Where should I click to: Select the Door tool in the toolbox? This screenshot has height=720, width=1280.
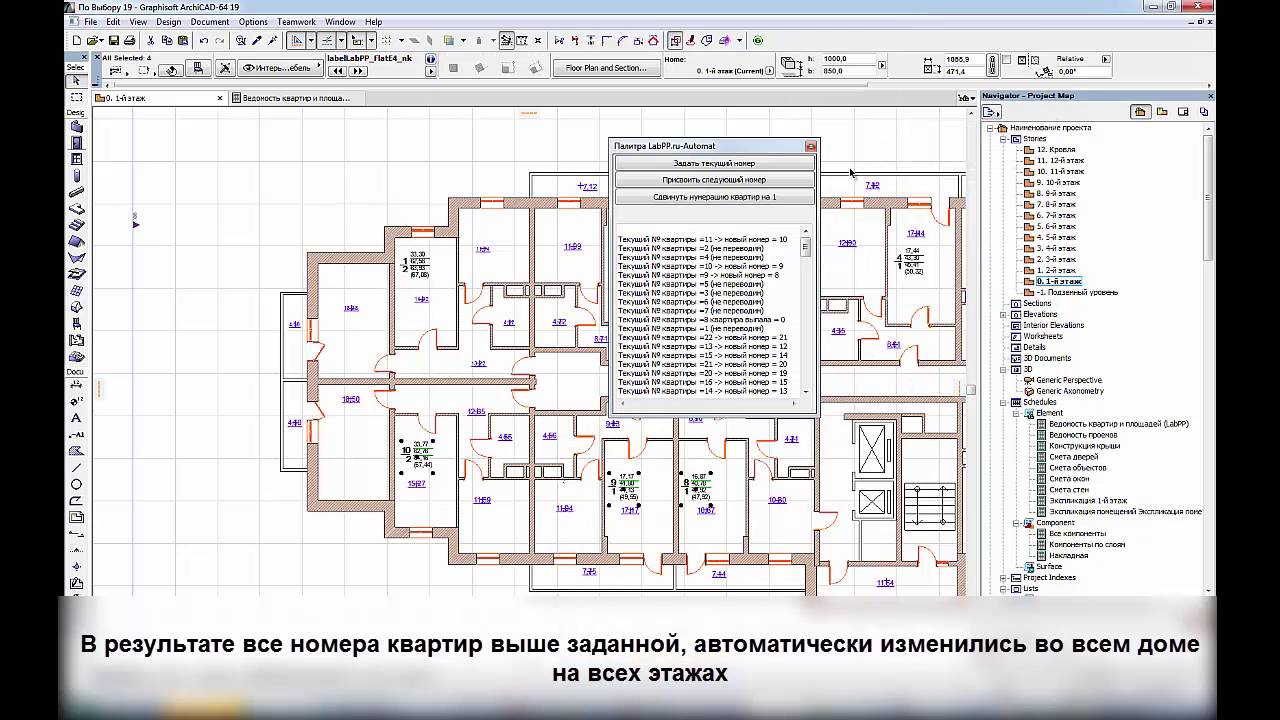click(x=76, y=143)
